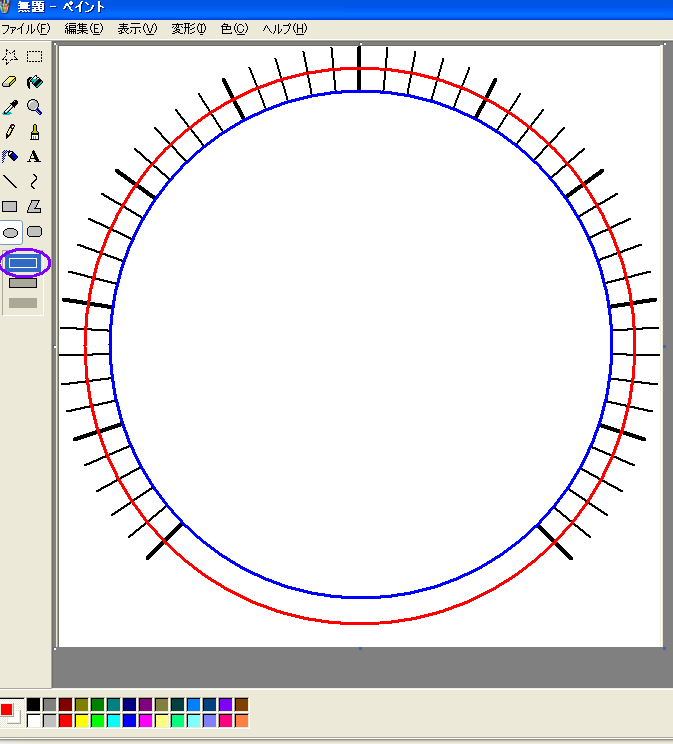Activate the Airbrush spray tool

point(10,156)
